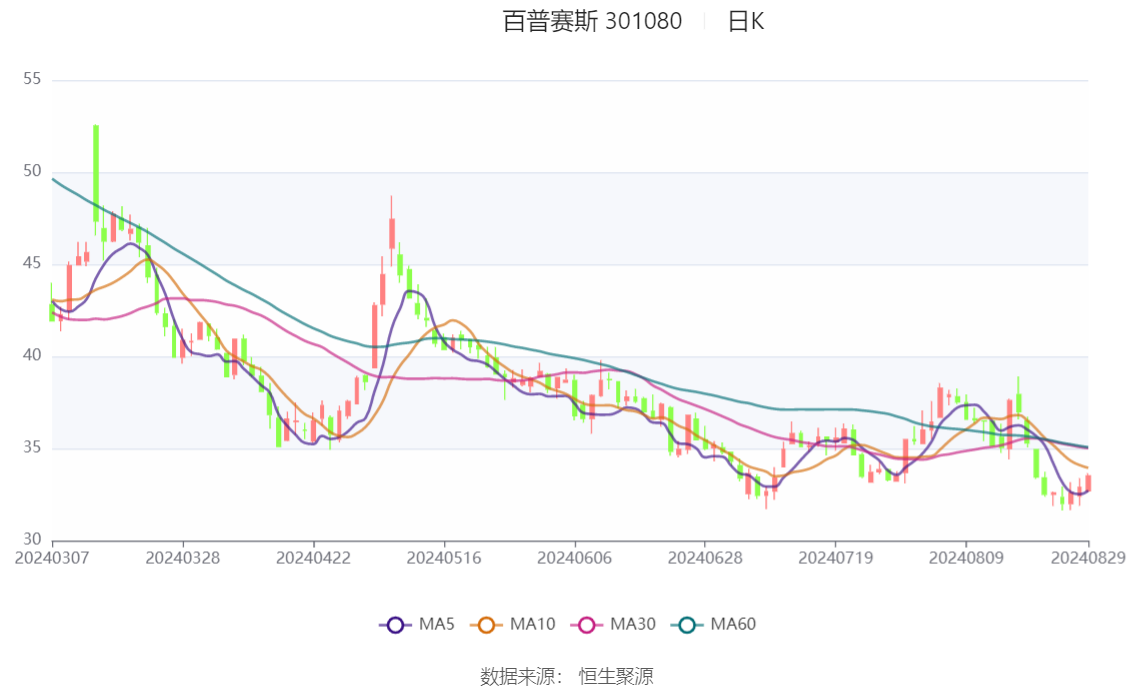1134x689 pixels.
Task: Click the 40 y-axis price label
Action: [32, 355]
